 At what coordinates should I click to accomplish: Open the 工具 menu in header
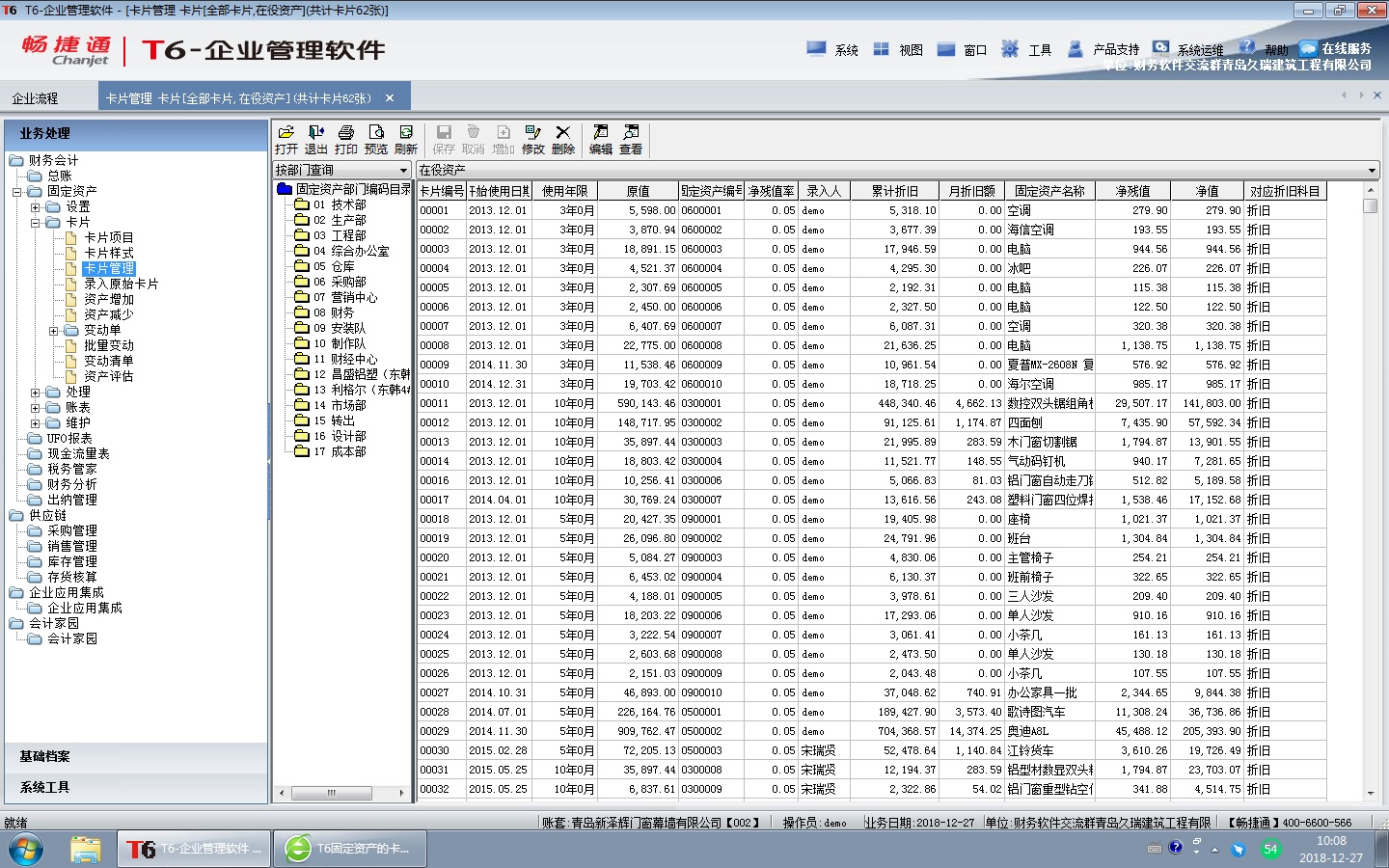1026,49
